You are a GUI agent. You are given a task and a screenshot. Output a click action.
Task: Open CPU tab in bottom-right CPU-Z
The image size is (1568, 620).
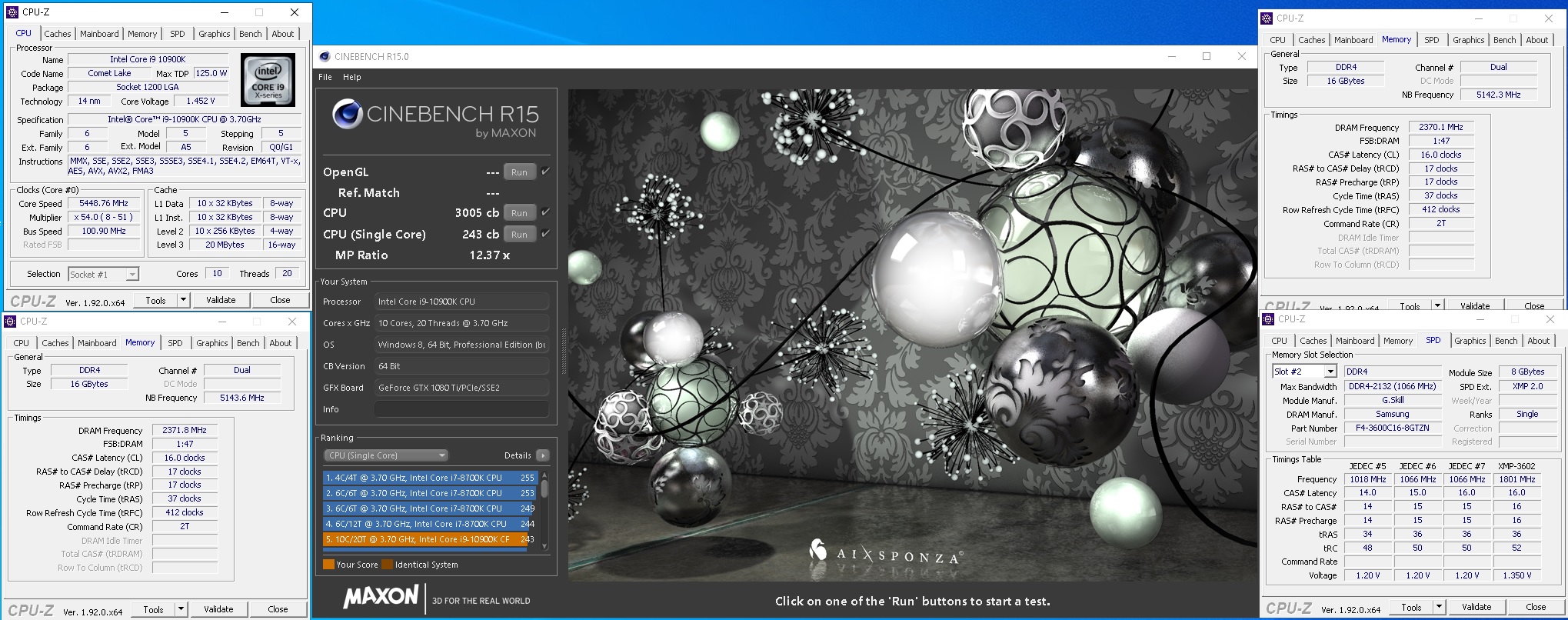pos(1280,341)
